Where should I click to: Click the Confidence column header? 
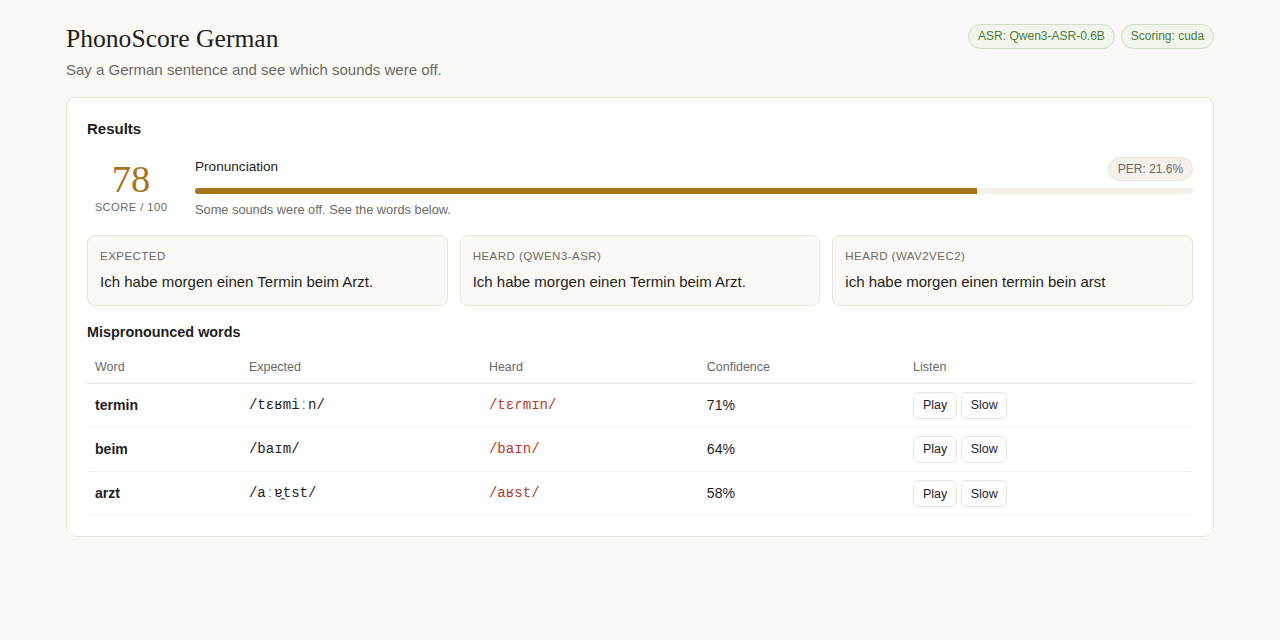738,367
